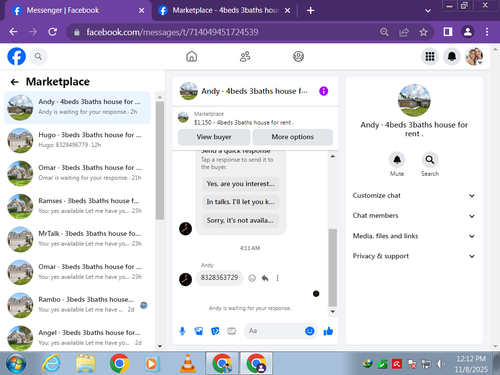Open the Andy - 4beds 3baths house conversation
This screenshot has height=375, width=500.
[77, 107]
